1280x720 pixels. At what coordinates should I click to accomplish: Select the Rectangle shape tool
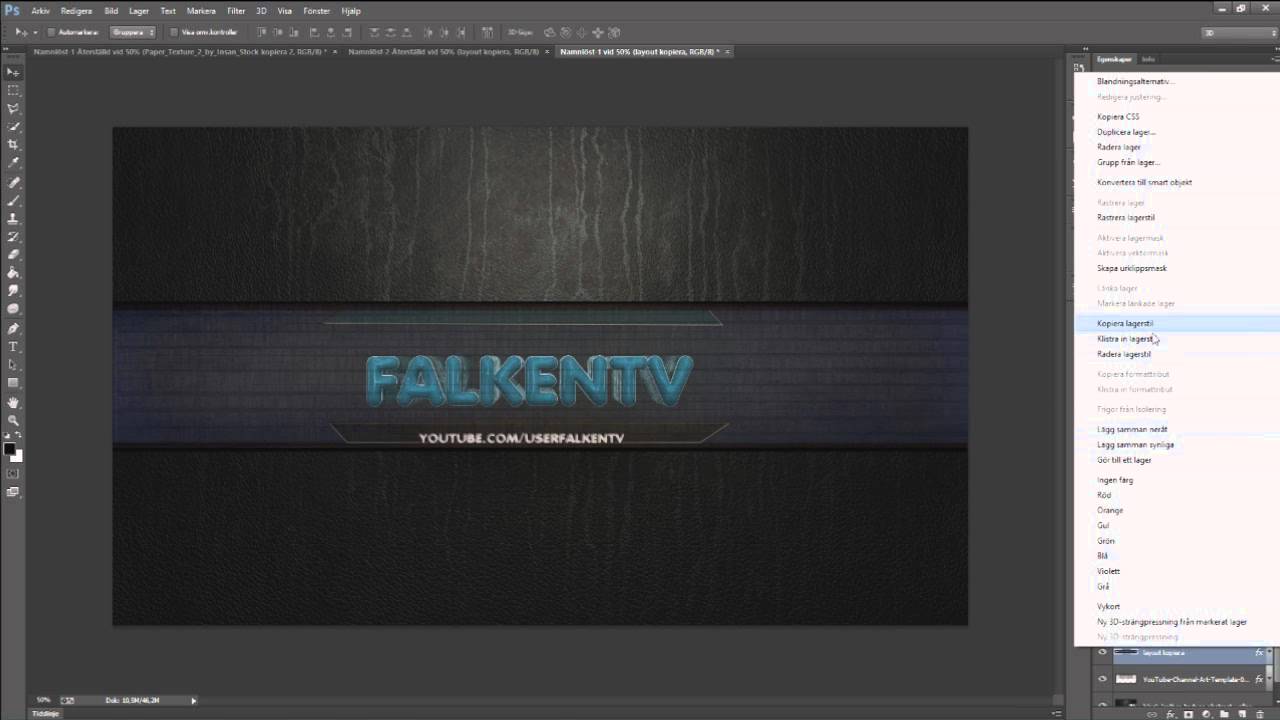pyautogui.click(x=13, y=383)
